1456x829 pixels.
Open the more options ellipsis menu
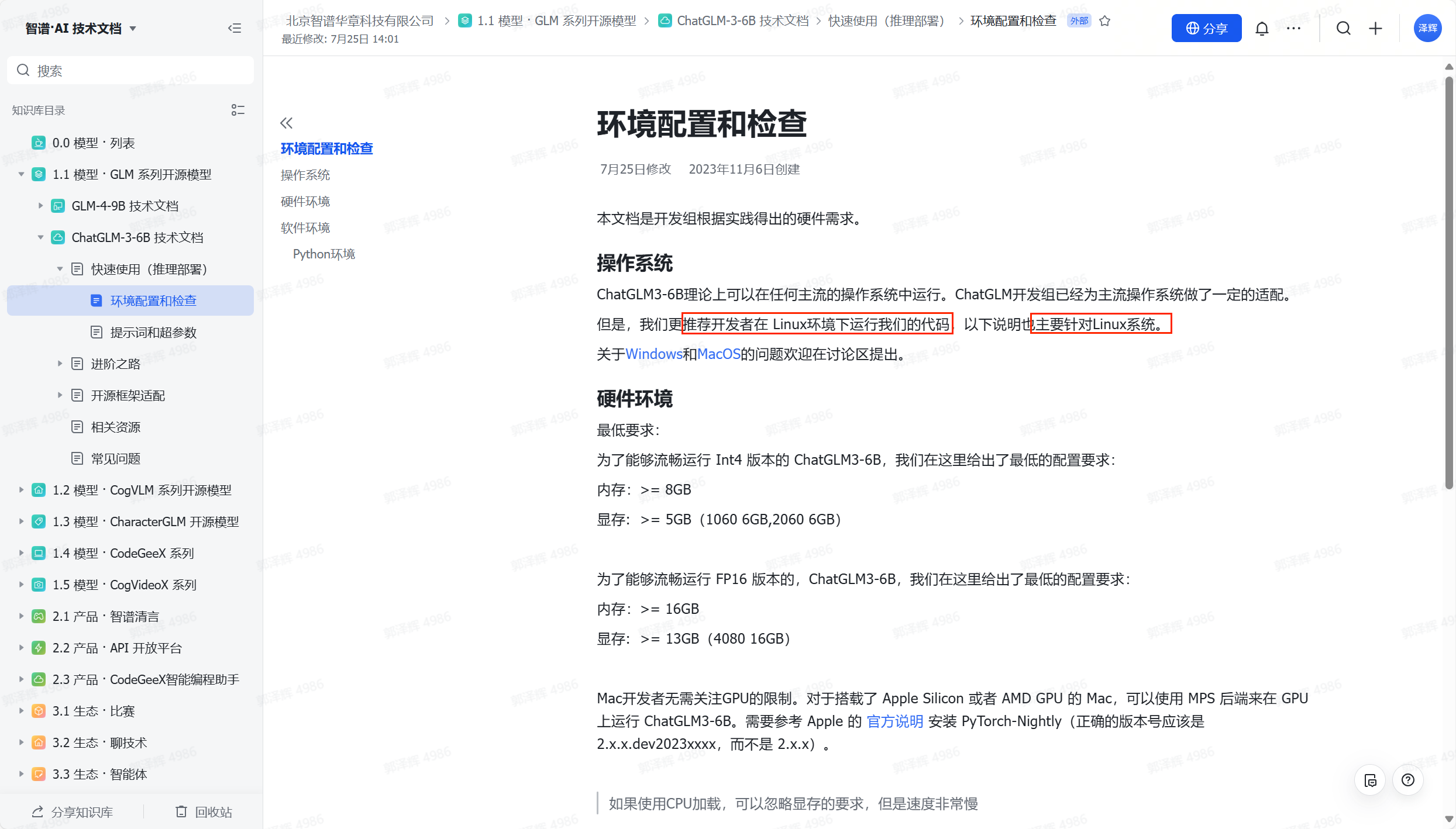pyautogui.click(x=1293, y=28)
